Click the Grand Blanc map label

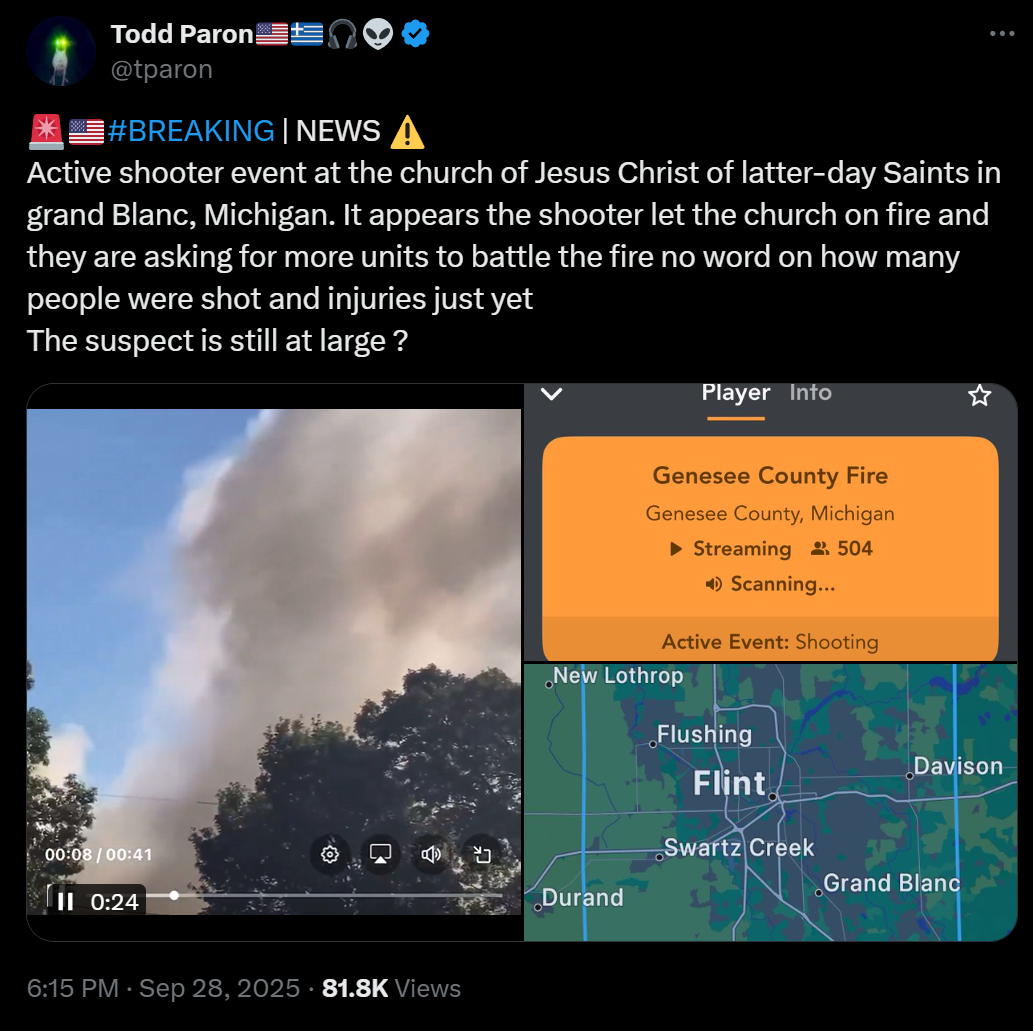[x=891, y=883]
